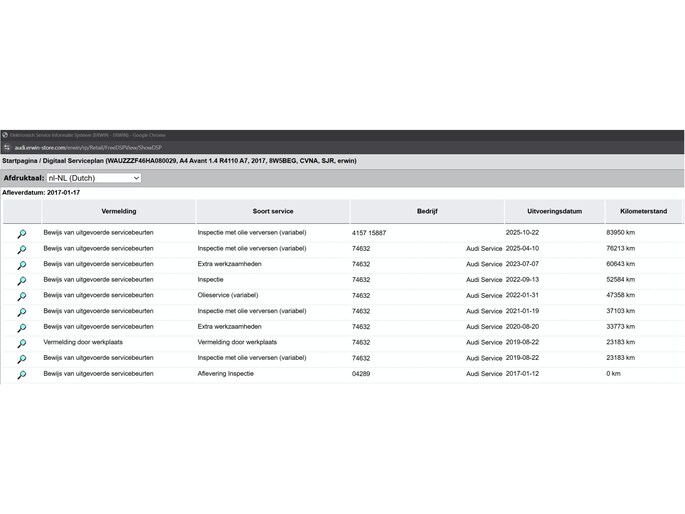This screenshot has width=685, height=514.
Task: Open the Vermelding door werkplaats details icon
Action: pyautogui.click(x=21, y=343)
